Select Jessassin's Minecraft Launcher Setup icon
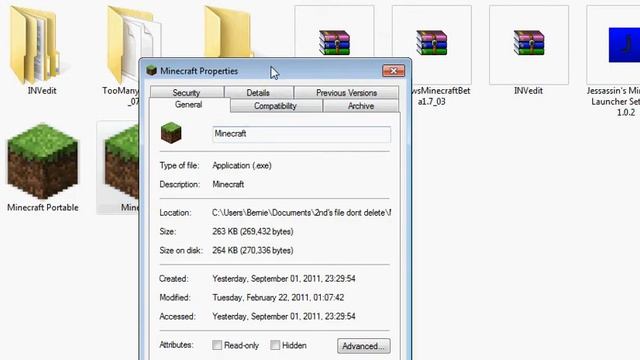The height and width of the screenshot is (360, 640). click(624, 44)
